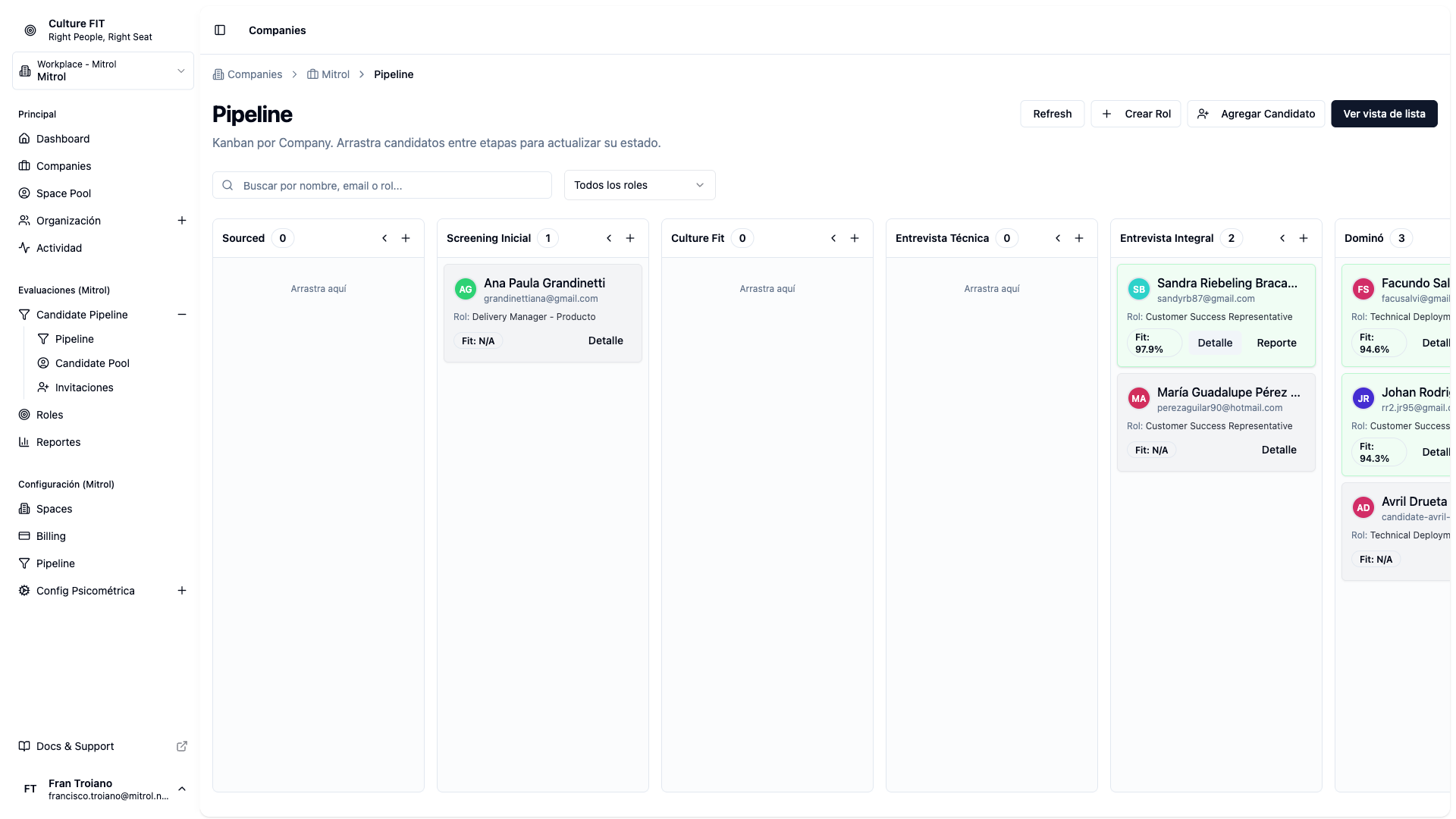Navigate to Companies via breadcrumb

255,74
